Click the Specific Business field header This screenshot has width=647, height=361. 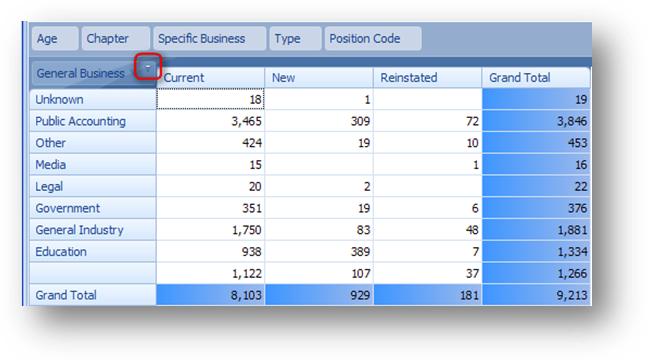(210, 38)
